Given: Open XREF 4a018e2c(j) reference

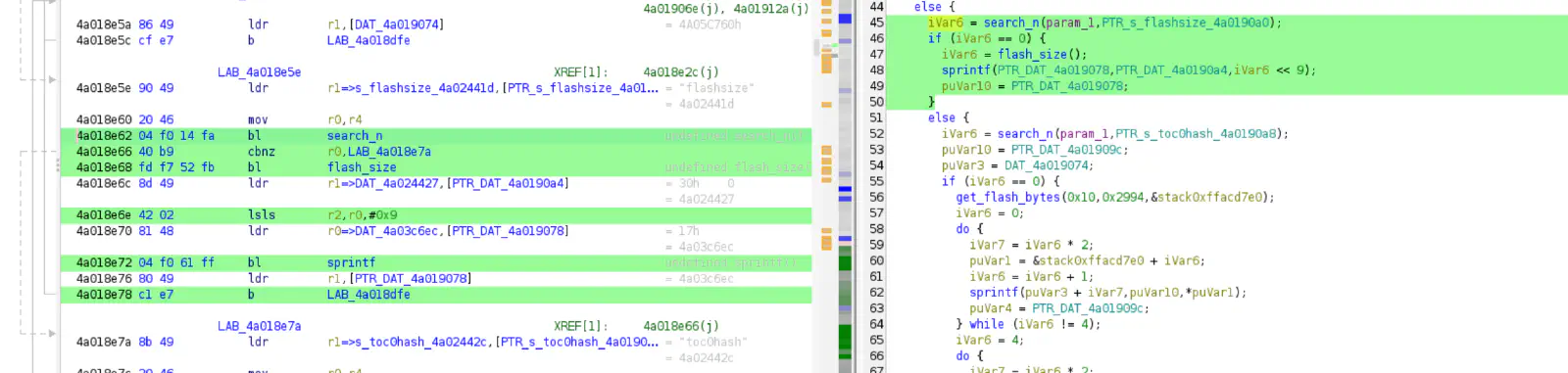Looking at the screenshot, I should tap(681, 72).
